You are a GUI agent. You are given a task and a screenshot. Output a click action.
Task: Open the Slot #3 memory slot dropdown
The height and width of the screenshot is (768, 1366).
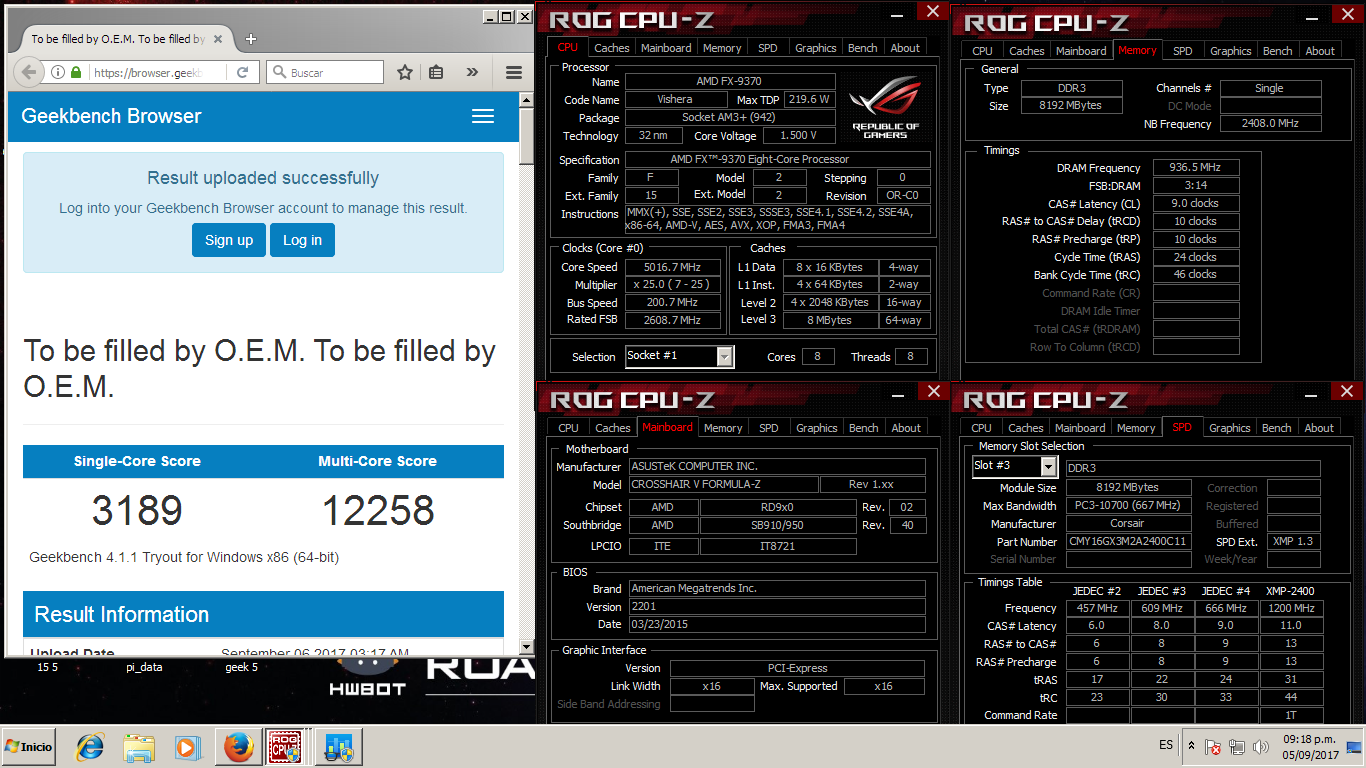(x=1048, y=466)
